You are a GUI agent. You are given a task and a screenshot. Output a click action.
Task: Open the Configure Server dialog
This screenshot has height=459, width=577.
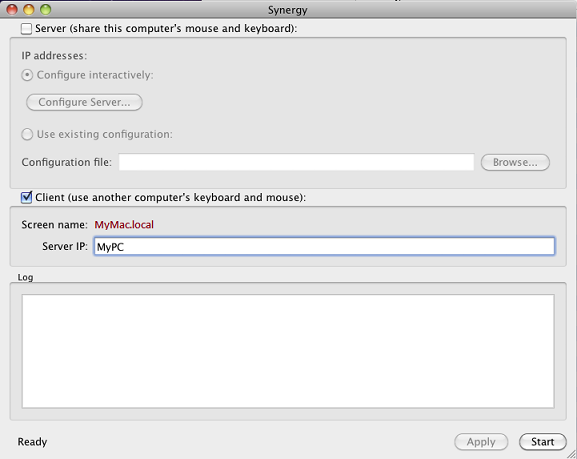tap(84, 102)
